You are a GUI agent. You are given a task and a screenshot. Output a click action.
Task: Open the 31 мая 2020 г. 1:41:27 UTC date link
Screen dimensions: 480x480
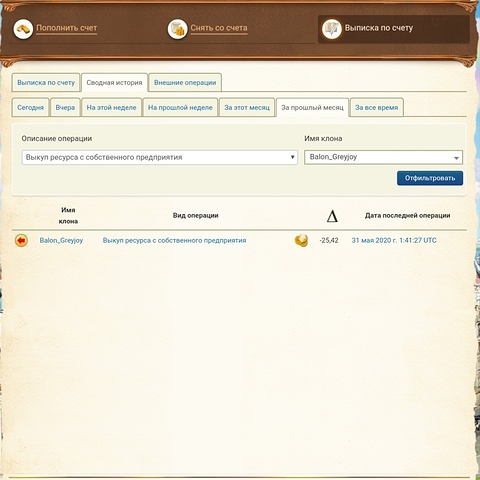click(394, 240)
